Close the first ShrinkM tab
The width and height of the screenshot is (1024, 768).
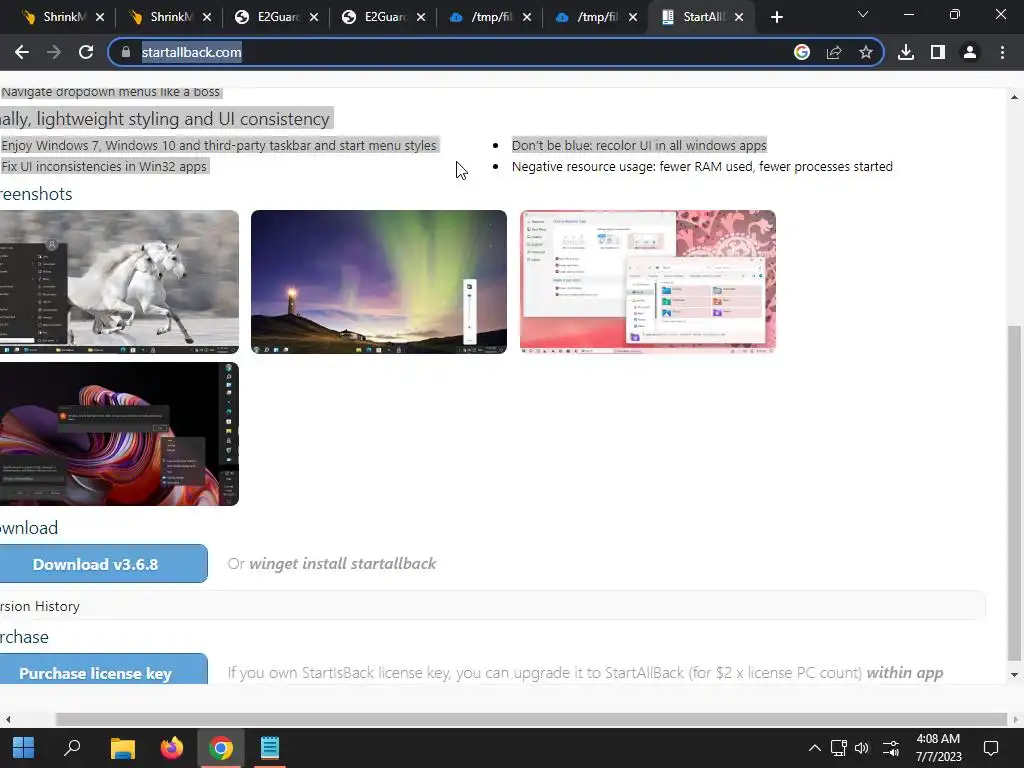(100, 17)
